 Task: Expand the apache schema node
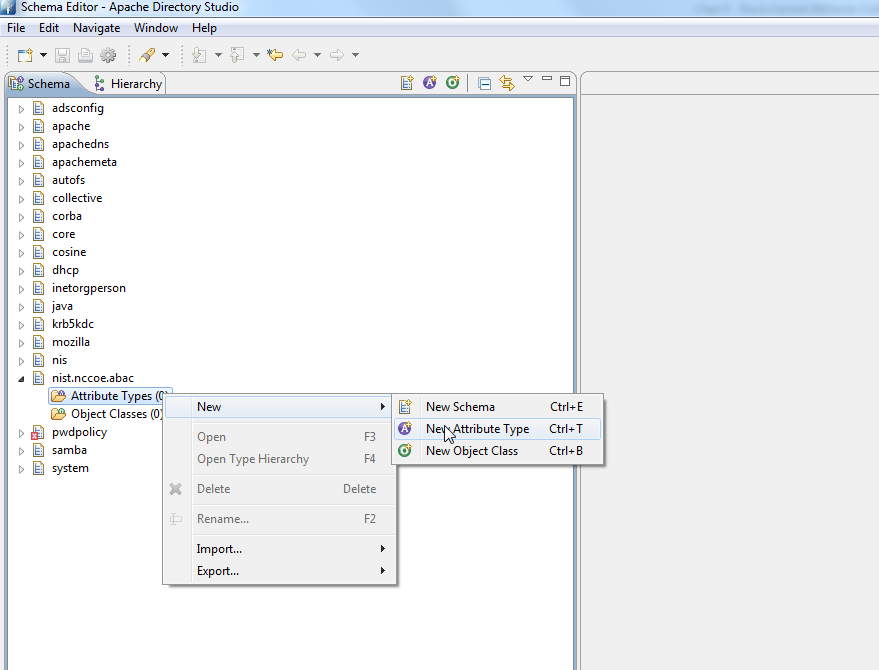pos(21,127)
